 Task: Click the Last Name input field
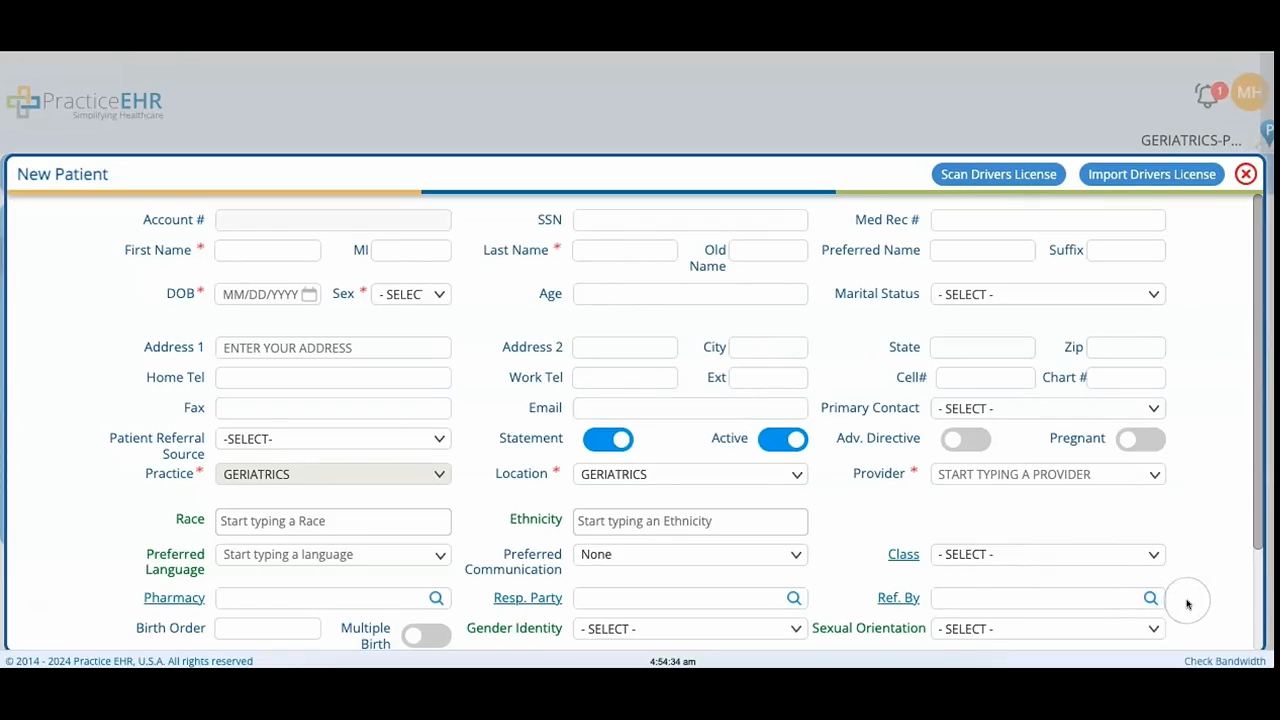click(x=625, y=250)
